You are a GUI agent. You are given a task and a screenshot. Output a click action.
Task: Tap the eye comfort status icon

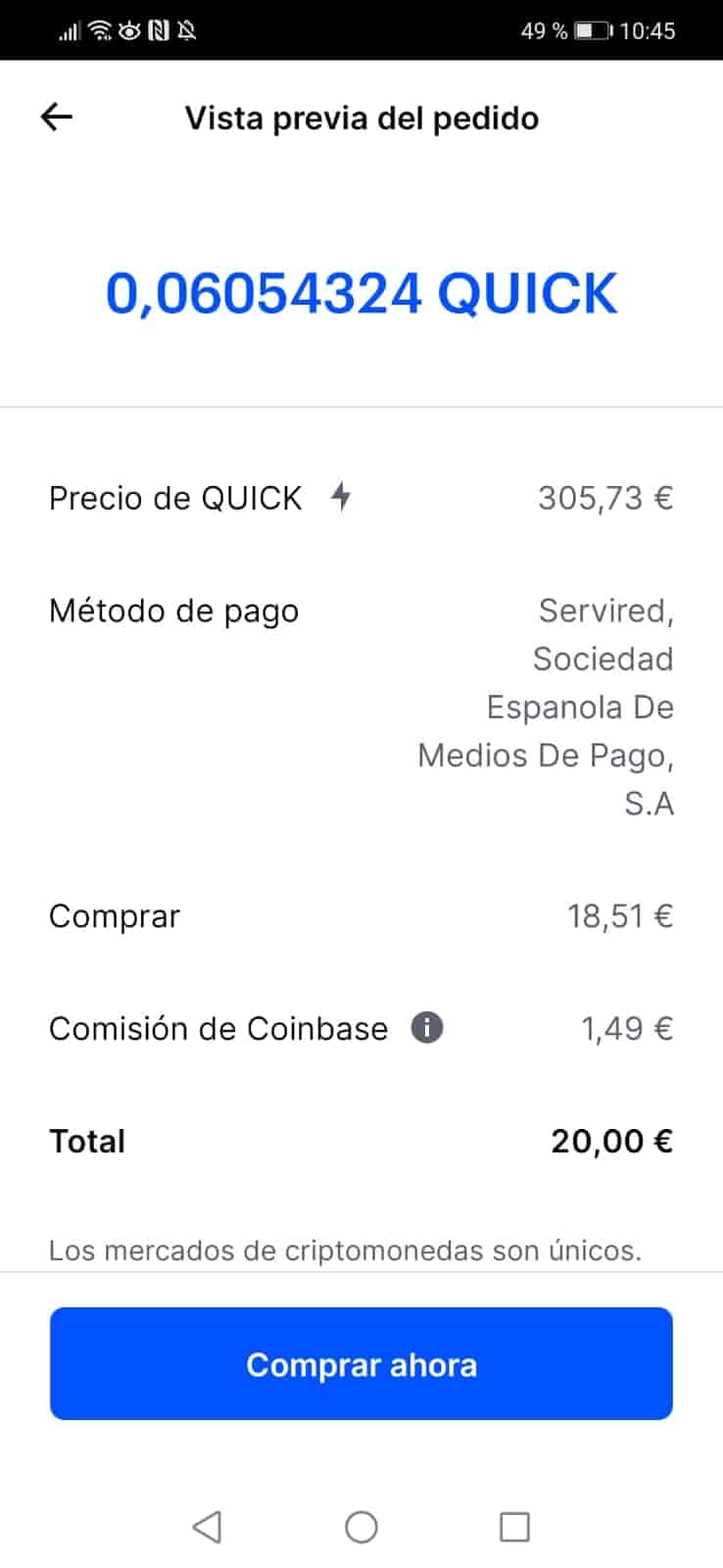129,30
